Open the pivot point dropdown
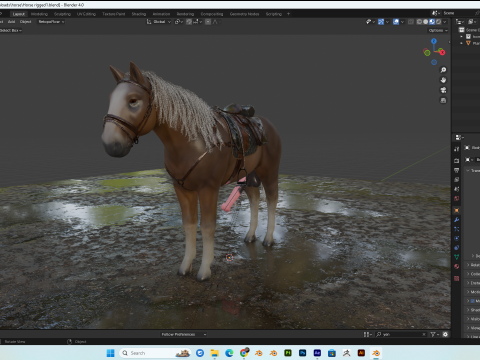 pos(179,22)
